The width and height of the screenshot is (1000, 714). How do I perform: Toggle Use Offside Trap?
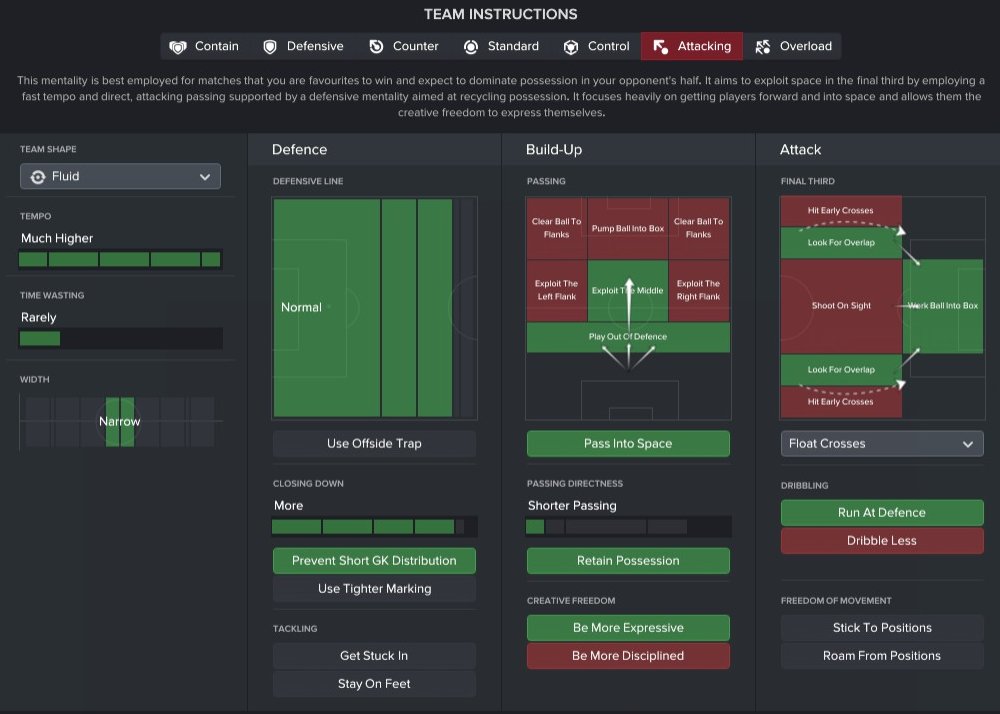(x=374, y=444)
